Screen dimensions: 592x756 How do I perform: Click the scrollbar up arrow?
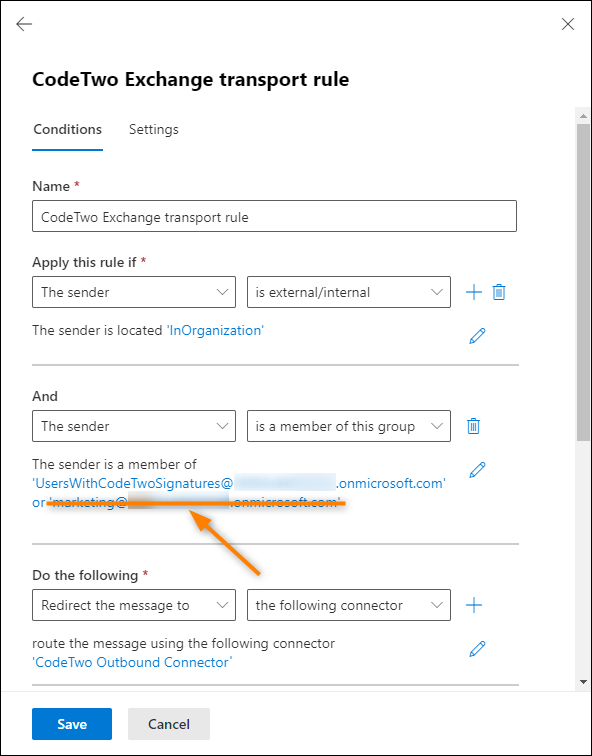click(x=583, y=116)
